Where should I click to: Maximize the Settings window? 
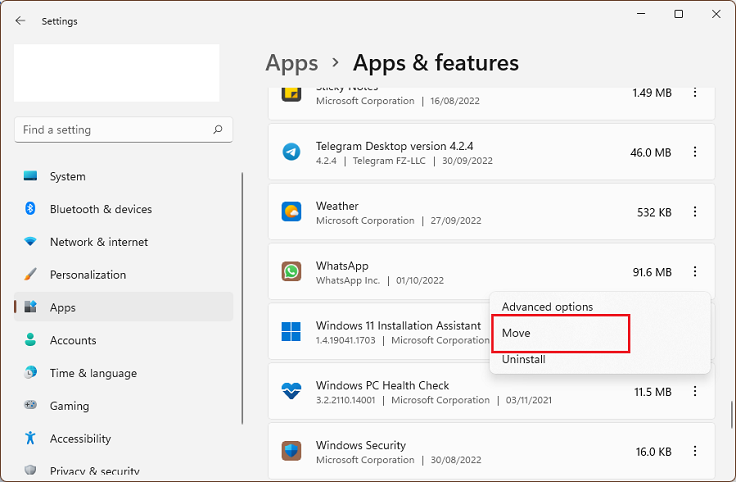[678, 14]
